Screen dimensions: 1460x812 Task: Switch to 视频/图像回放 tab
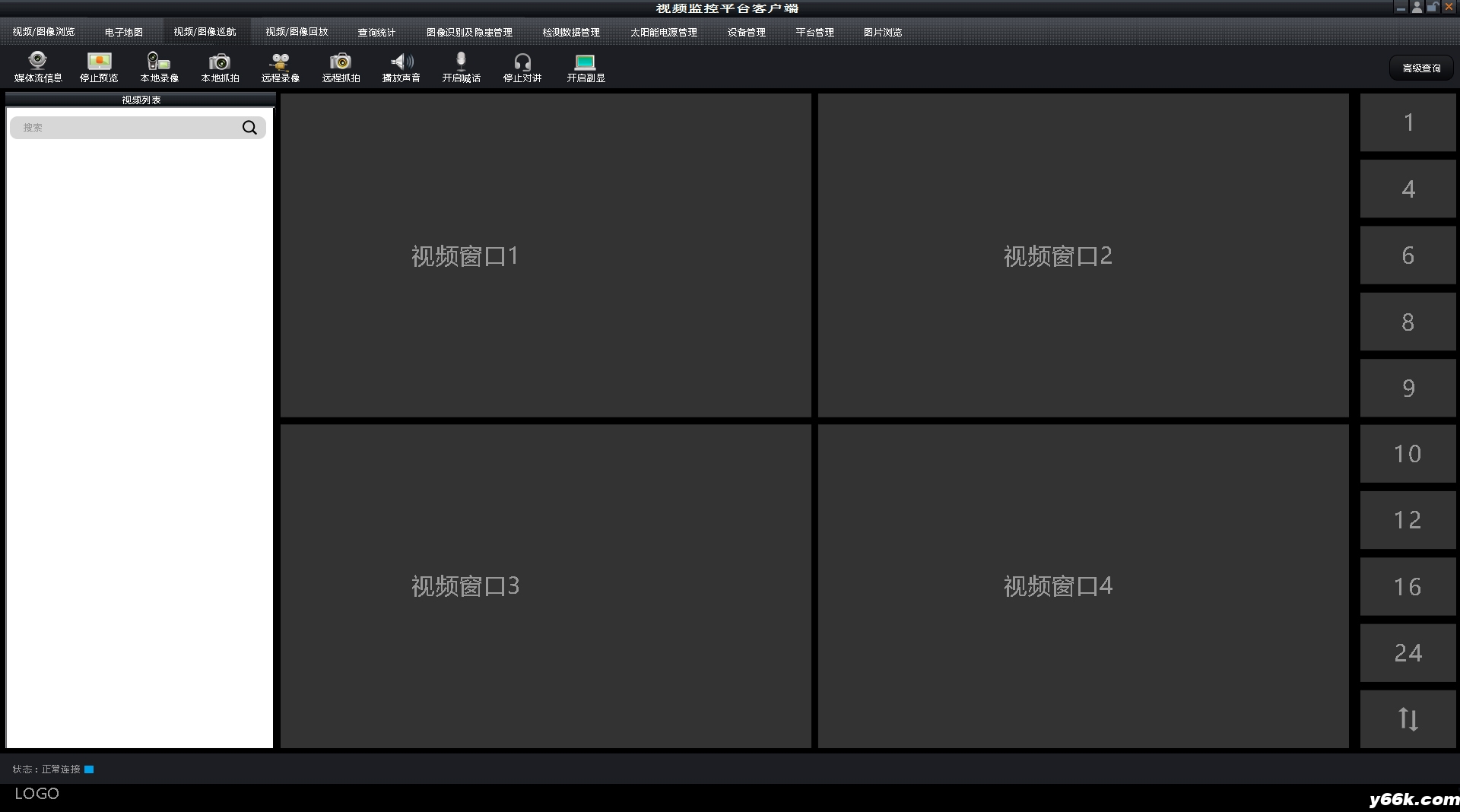pos(297,32)
